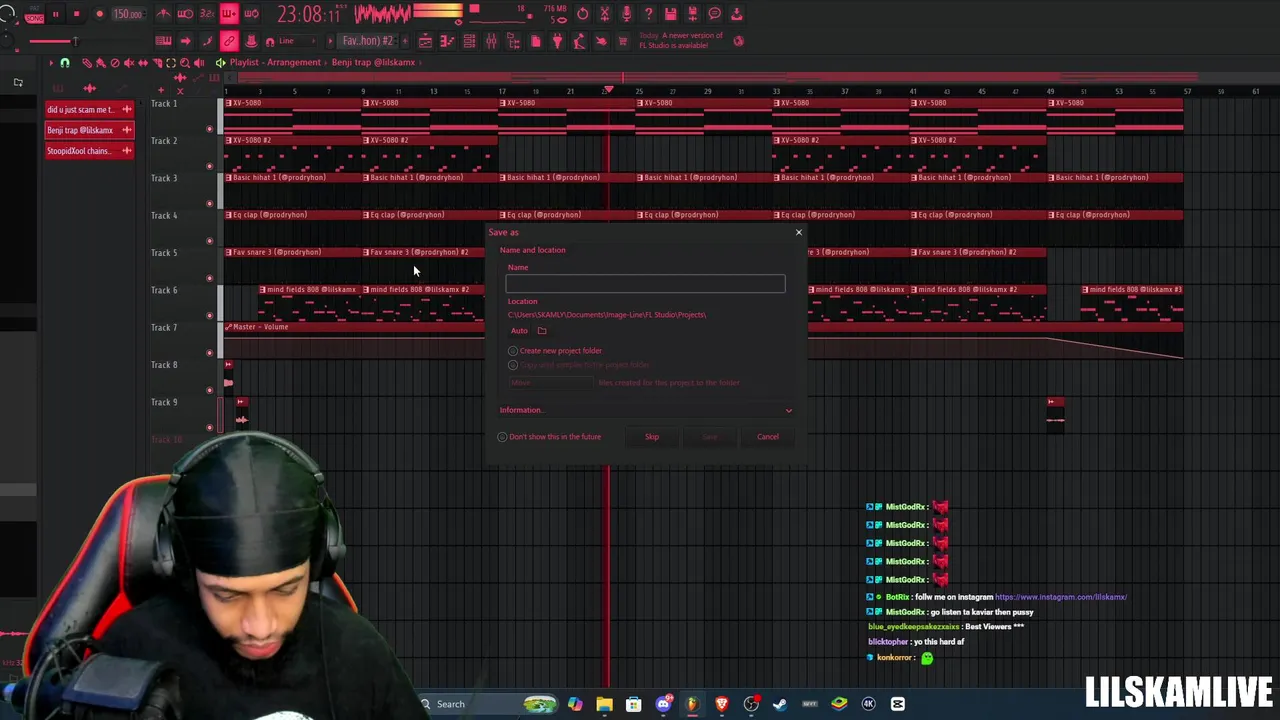This screenshot has width=1280, height=720.
Task: Select Benji trap @lilskamx in picker
Action: tap(89, 130)
